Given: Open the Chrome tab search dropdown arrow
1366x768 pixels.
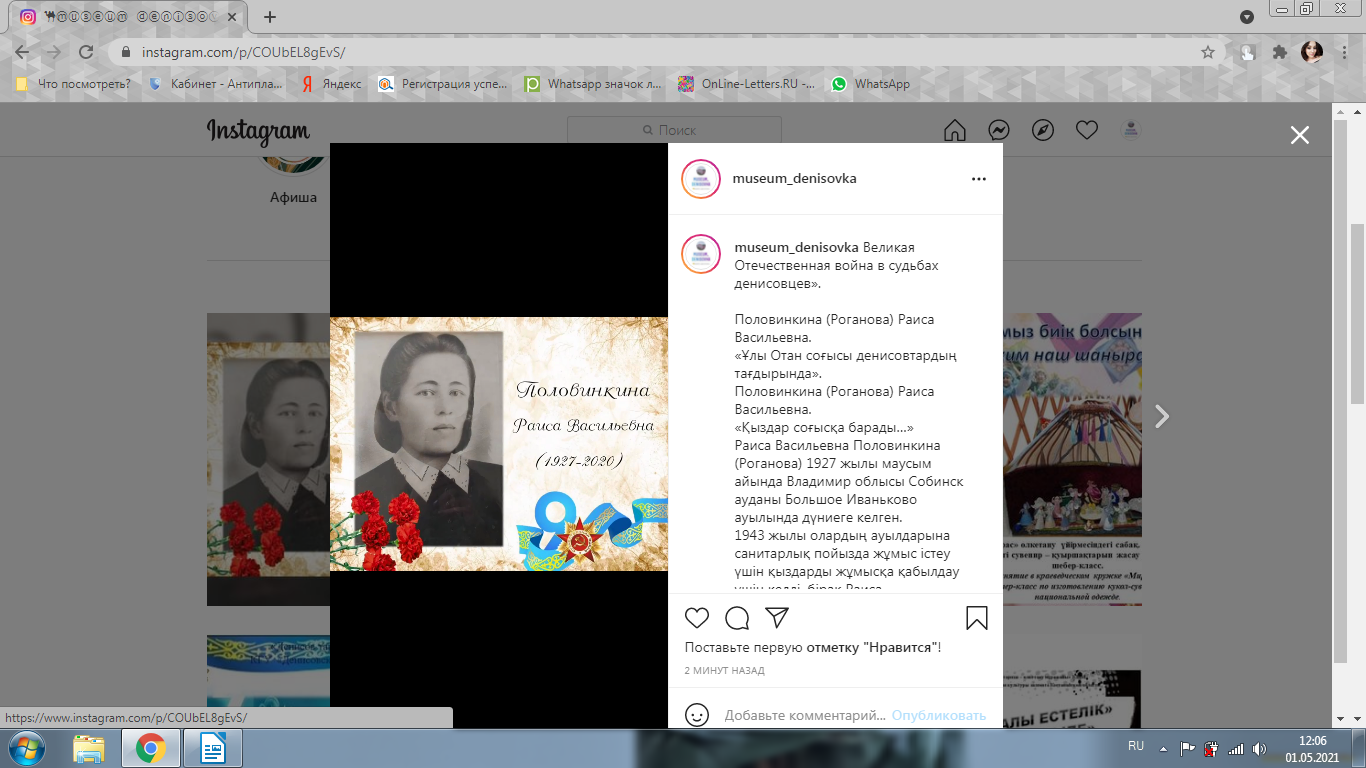Looking at the screenshot, I should pos(1246,17).
